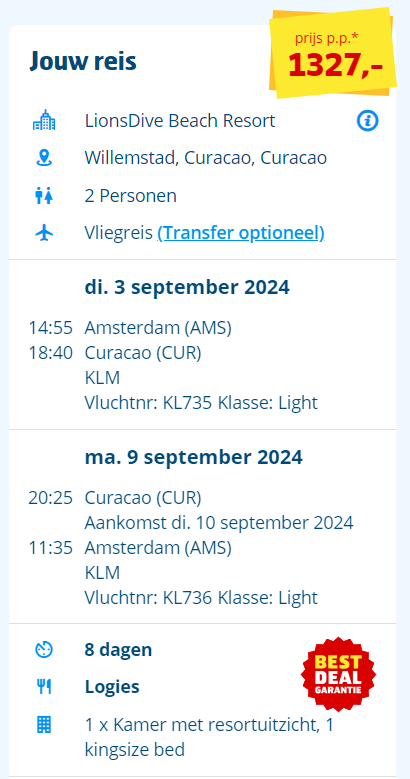
Task: Click the two persons icon
Action: coord(44,196)
